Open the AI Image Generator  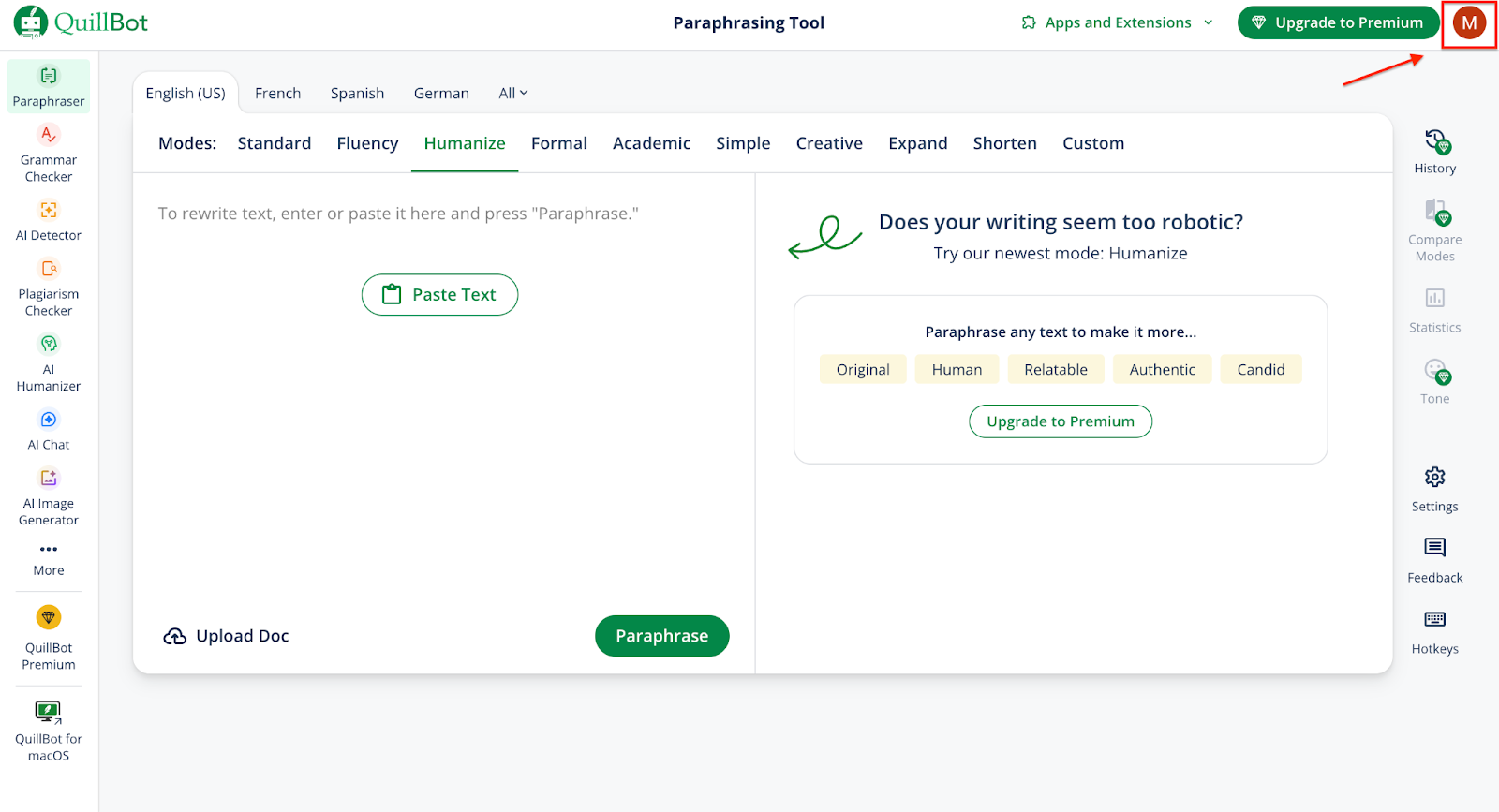click(49, 496)
